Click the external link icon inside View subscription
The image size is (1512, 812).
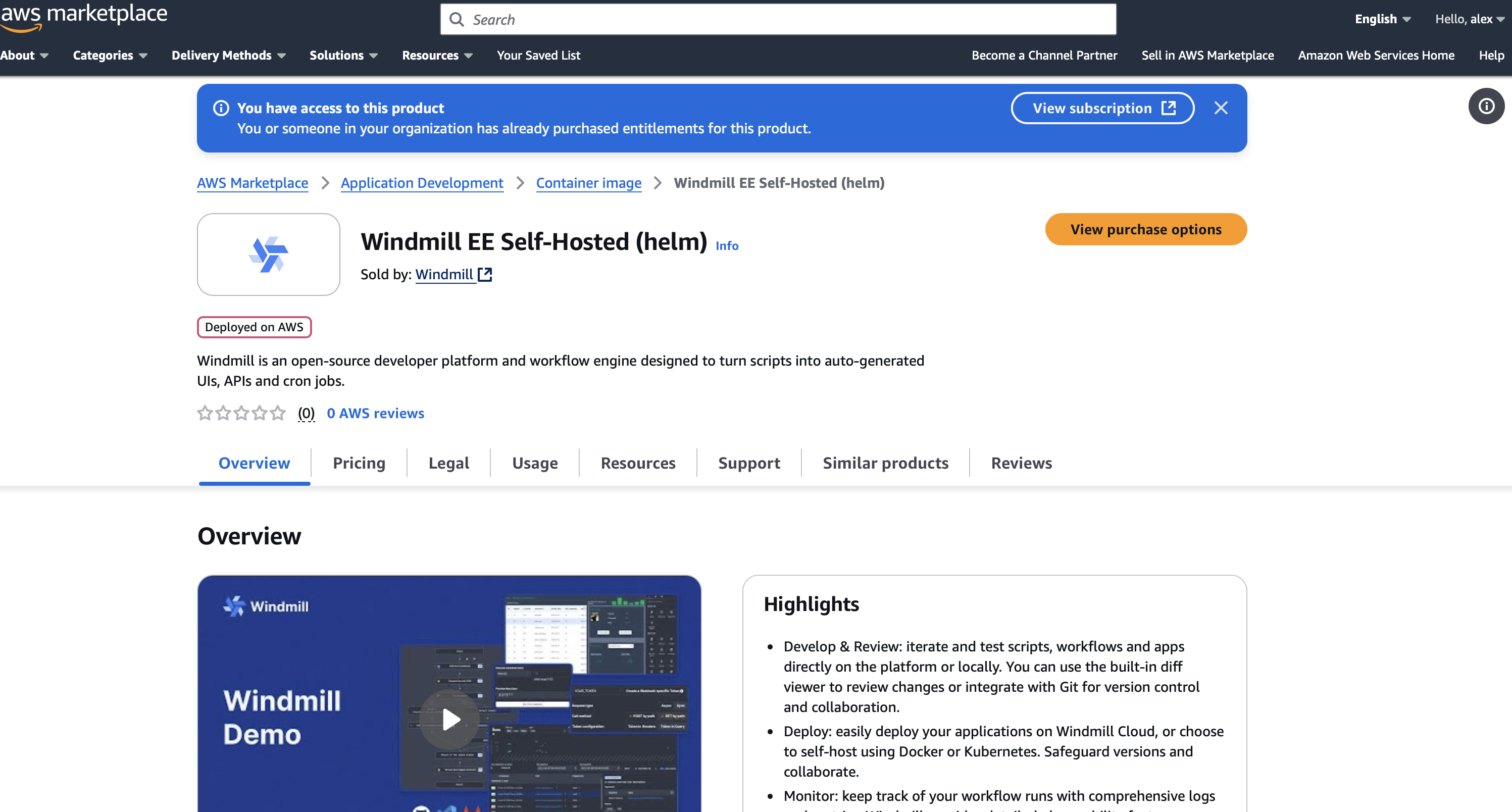pos(1169,108)
